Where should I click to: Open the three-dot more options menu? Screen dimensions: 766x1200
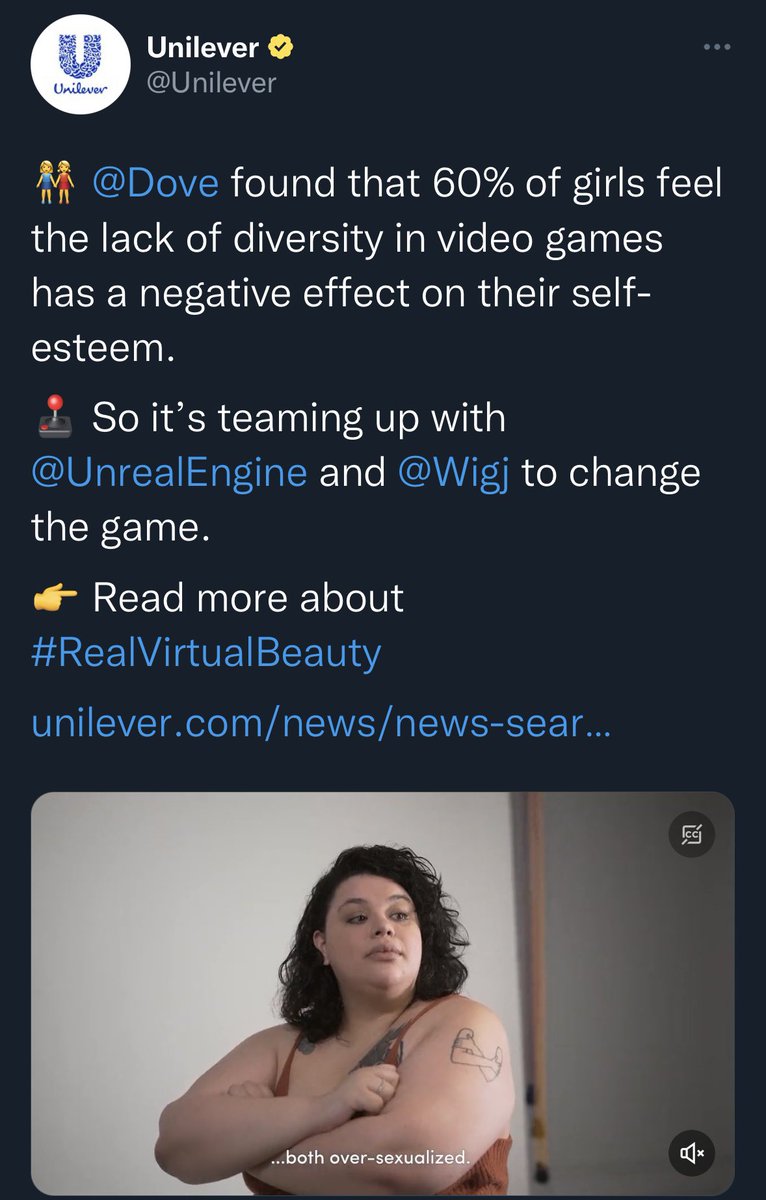click(x=716, y=47)
